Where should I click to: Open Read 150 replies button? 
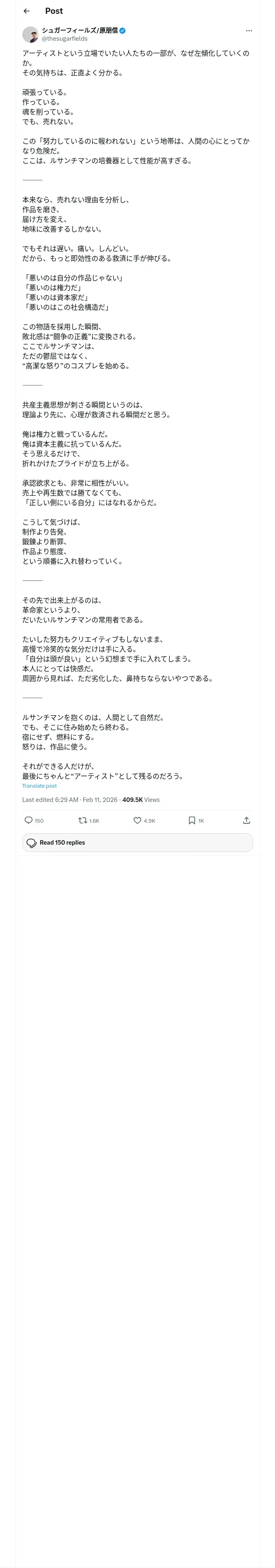137,843
